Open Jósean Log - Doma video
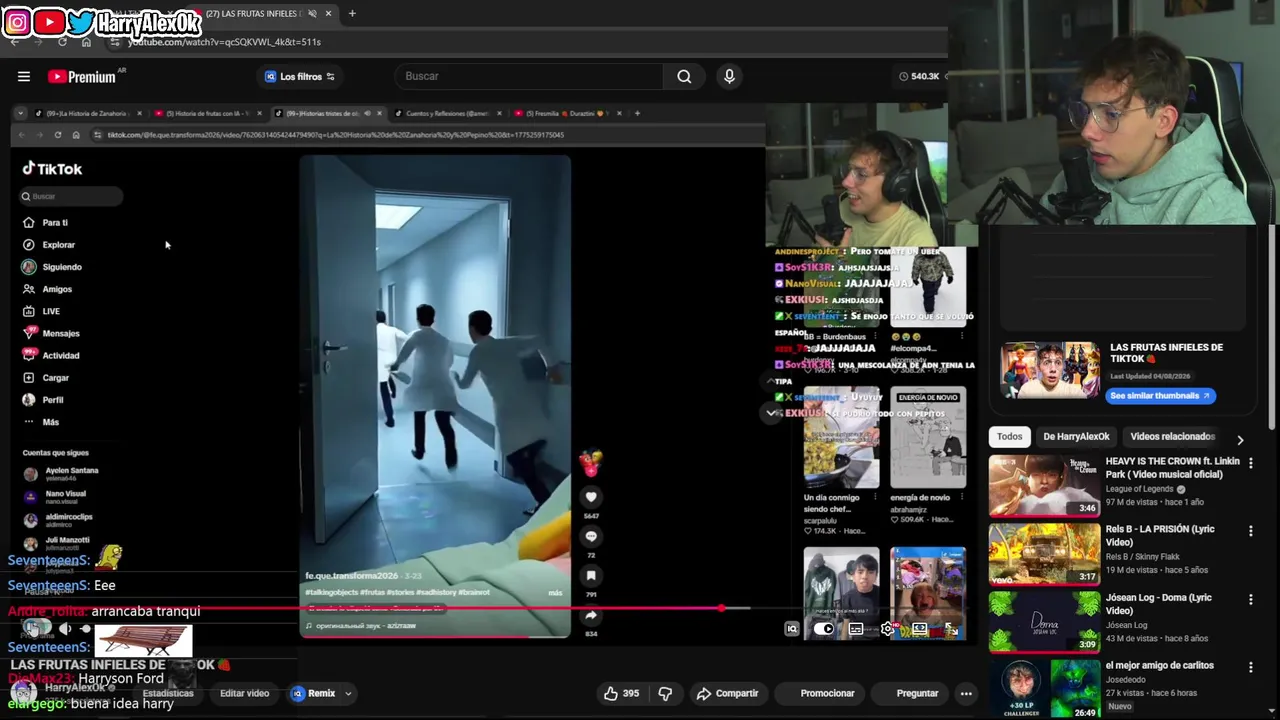The height and width of the screenshot is (720, 1280). [x=1044, y=621]
